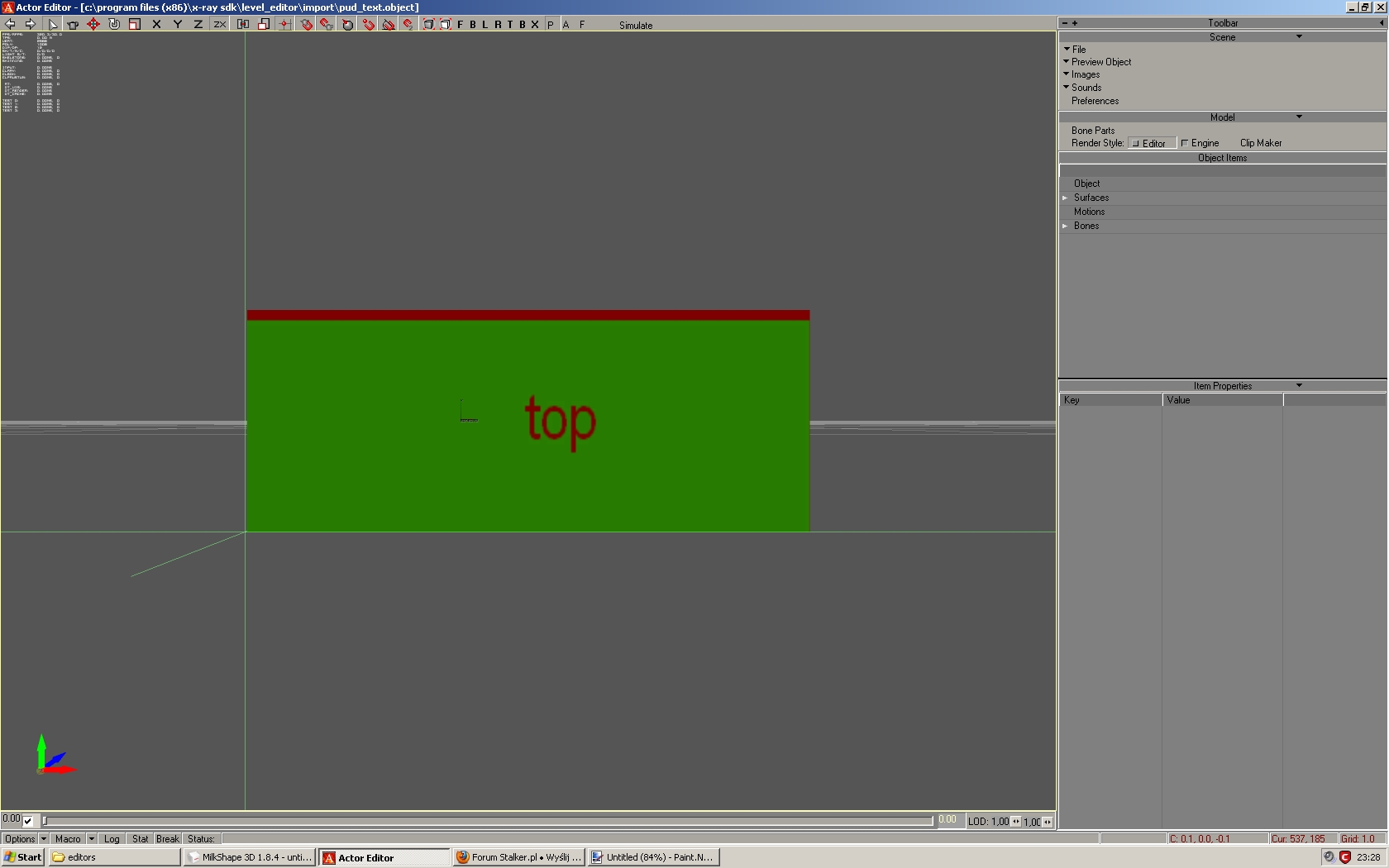Screen dimensions: 1389x868
Task: Activate the red cross Move tool
Action: point(93,25)
